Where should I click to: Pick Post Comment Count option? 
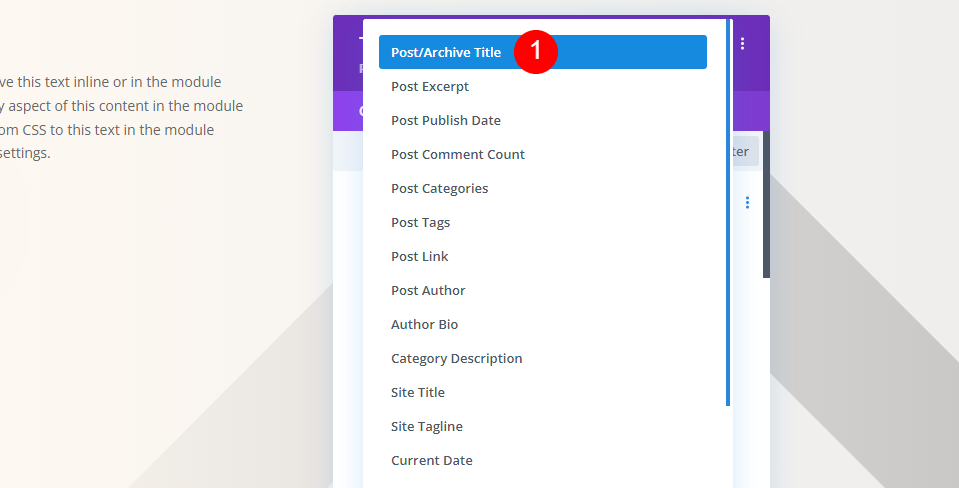pos(542,154)
